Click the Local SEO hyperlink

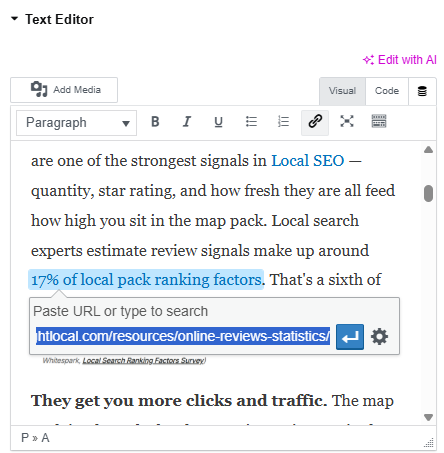point(307,161)
